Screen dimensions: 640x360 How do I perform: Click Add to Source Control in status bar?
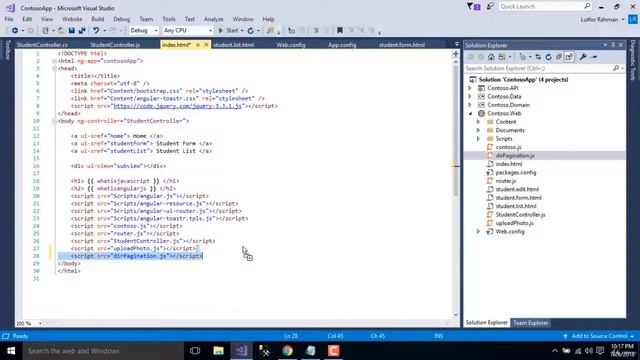(599, 336)
